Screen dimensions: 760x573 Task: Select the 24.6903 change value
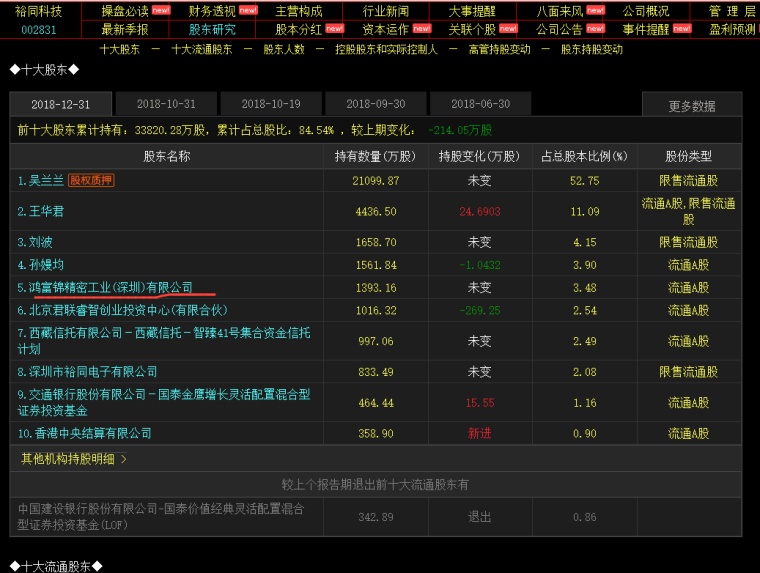[480, 211]
